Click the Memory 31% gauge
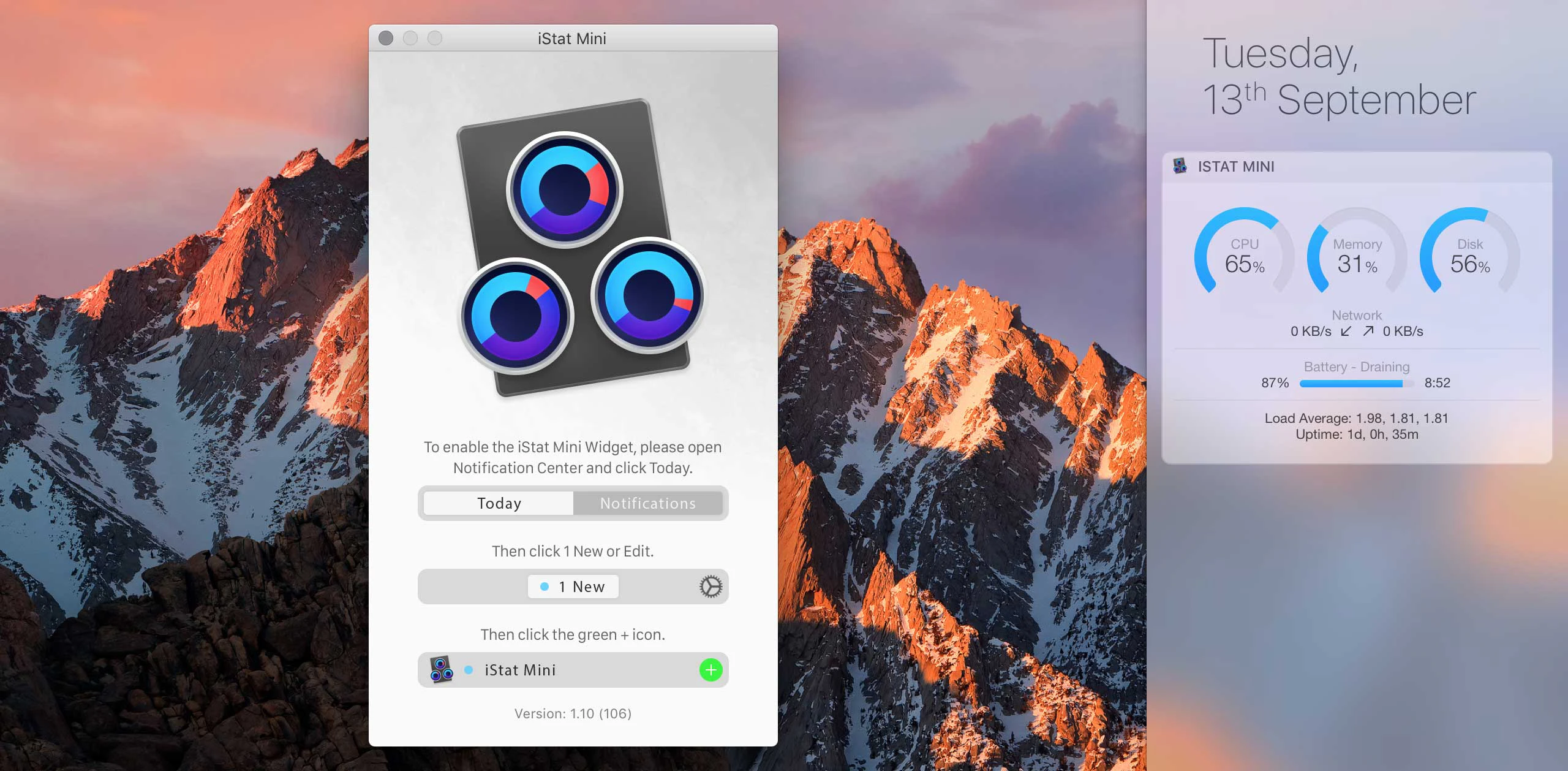This screenshot has height=771, width=1568. tap(1357, 256)
